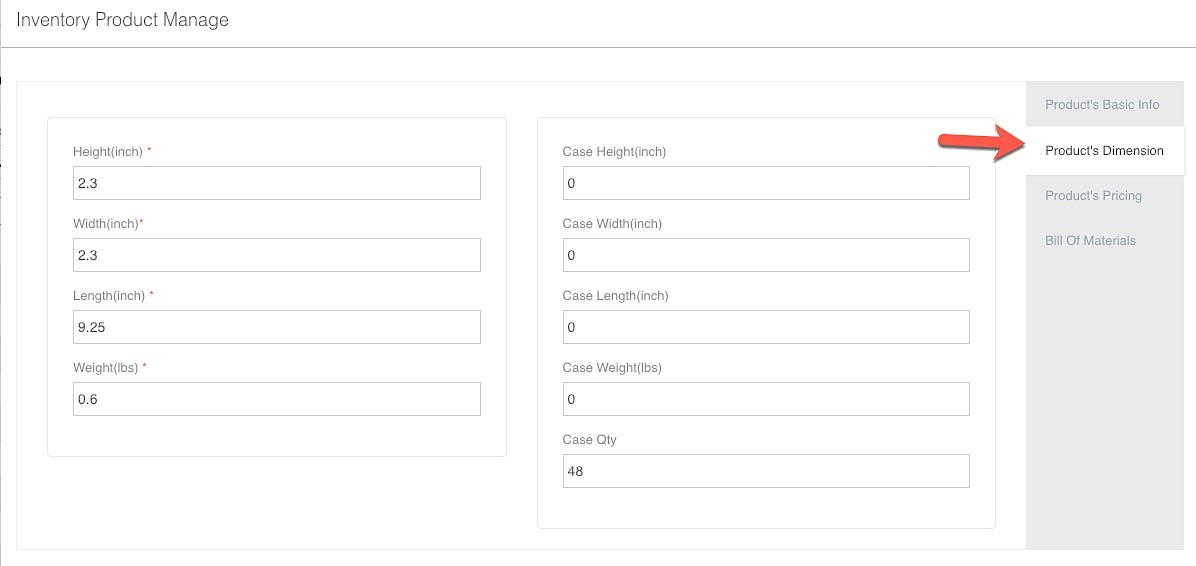Viewport: 1196px width, 566px height.
Task: Open the Product's Basic Info tab
Action: [x=1101, y=105]
